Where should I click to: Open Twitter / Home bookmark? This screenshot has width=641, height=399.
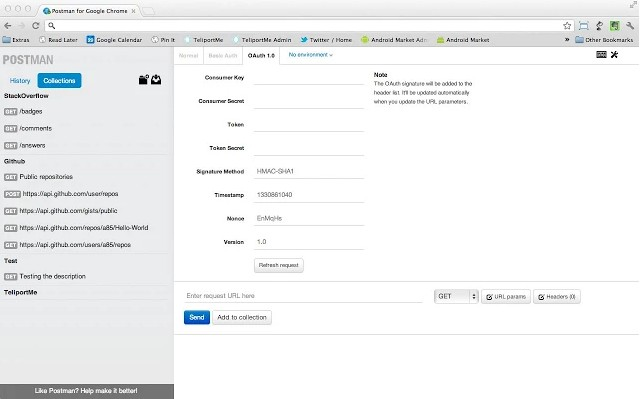326,40
